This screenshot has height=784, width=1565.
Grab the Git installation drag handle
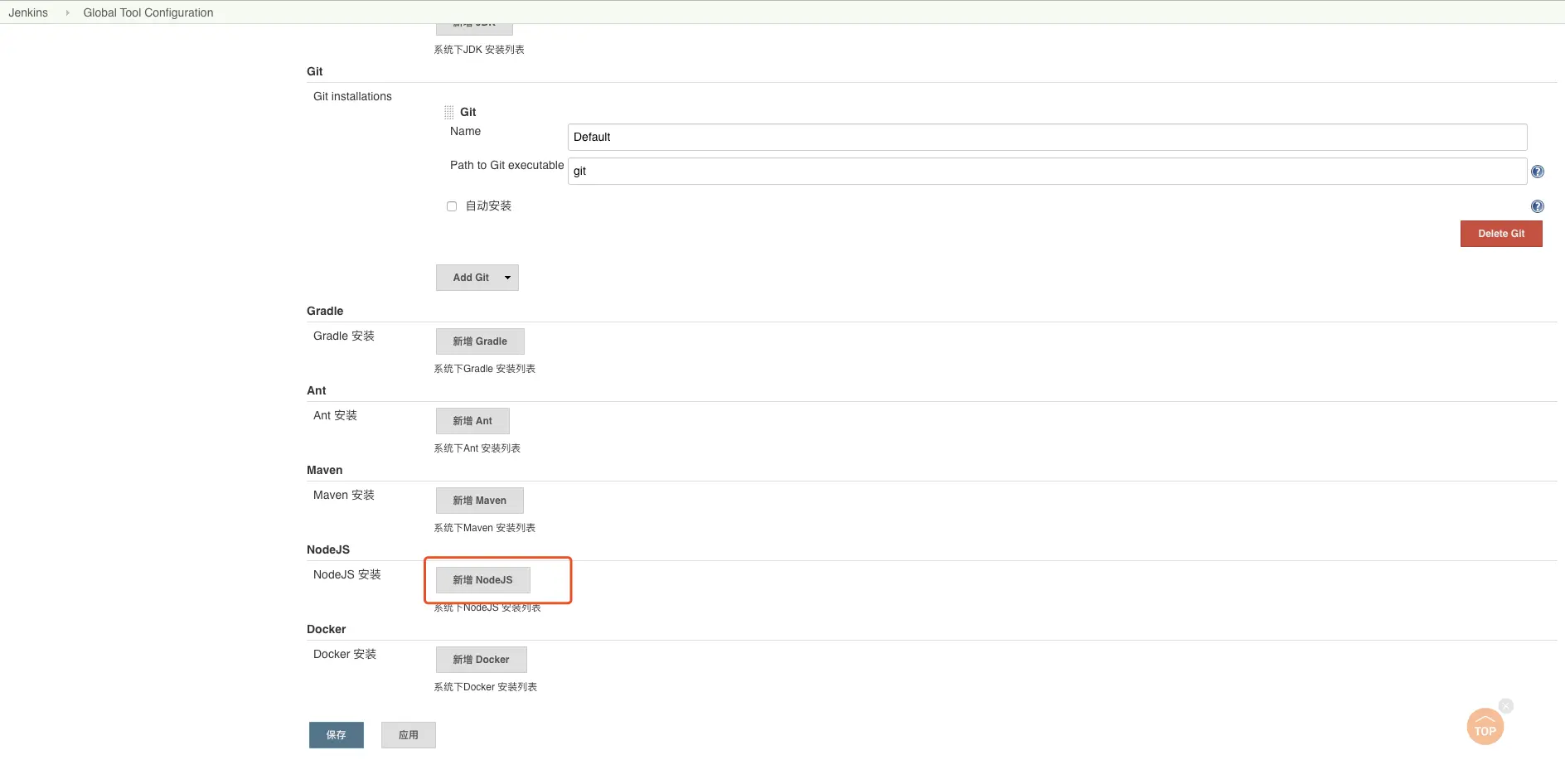click(x=449, y=112)
